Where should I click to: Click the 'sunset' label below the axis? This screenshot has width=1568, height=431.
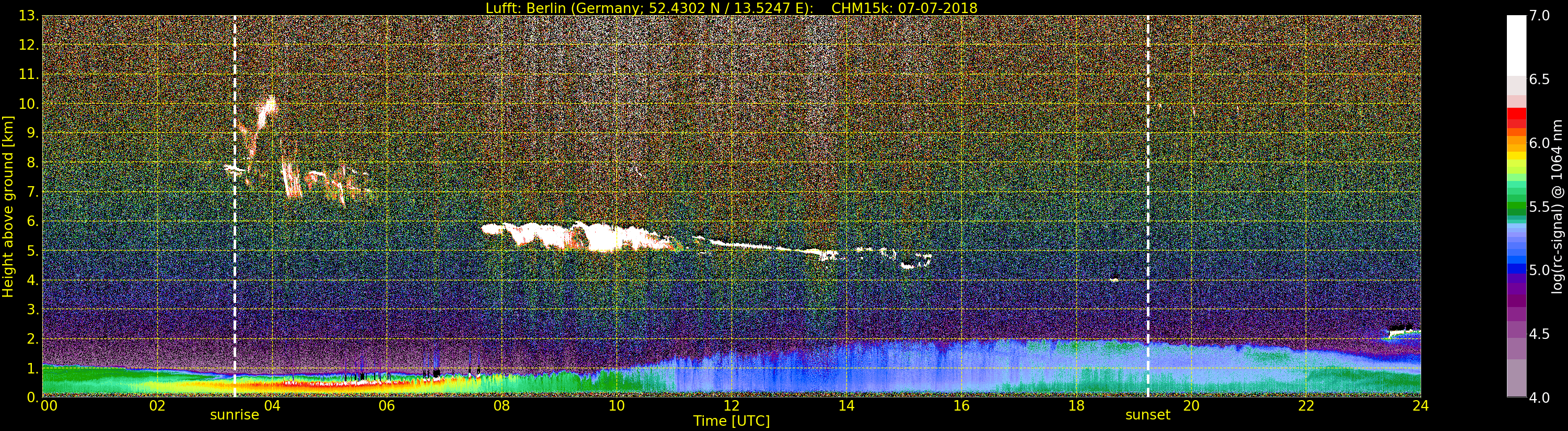click(1147, 415)
